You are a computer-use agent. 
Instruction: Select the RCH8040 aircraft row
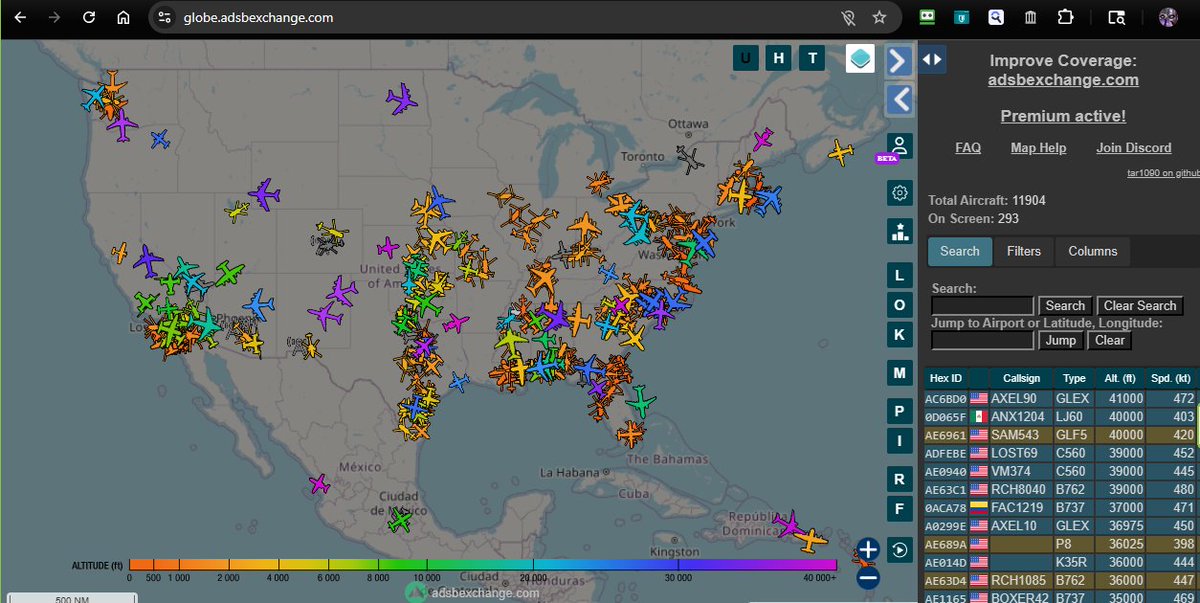[1061, 490]
